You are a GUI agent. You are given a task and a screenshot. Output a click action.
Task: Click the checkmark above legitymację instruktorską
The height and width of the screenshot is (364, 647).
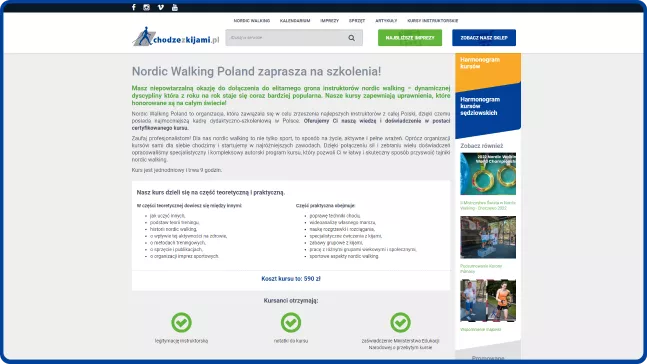[182, 322]
